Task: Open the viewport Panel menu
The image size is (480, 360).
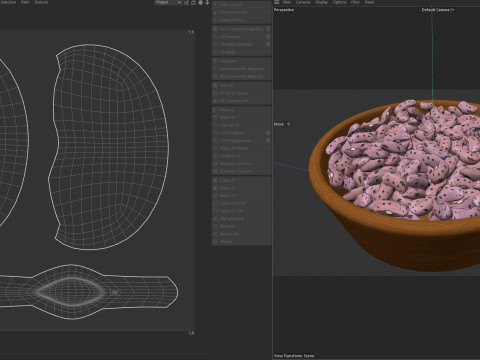Action: [x=369, y=2]
